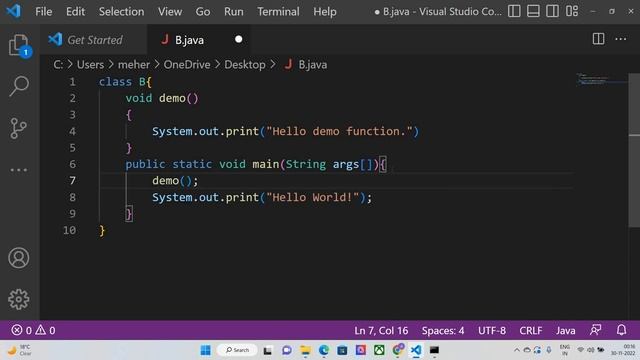Split the editor to the right

(x=598, y=39)
